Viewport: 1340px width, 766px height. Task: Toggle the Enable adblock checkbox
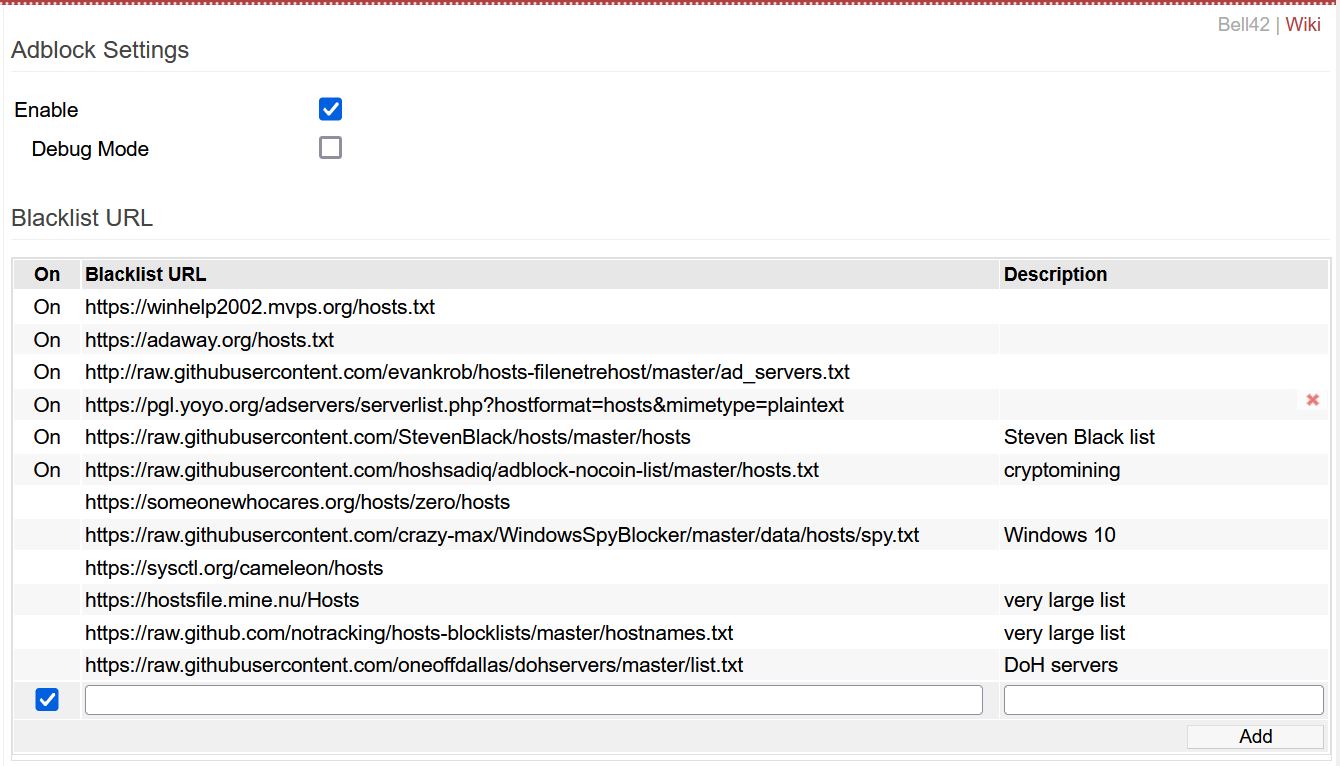point(330,109)
